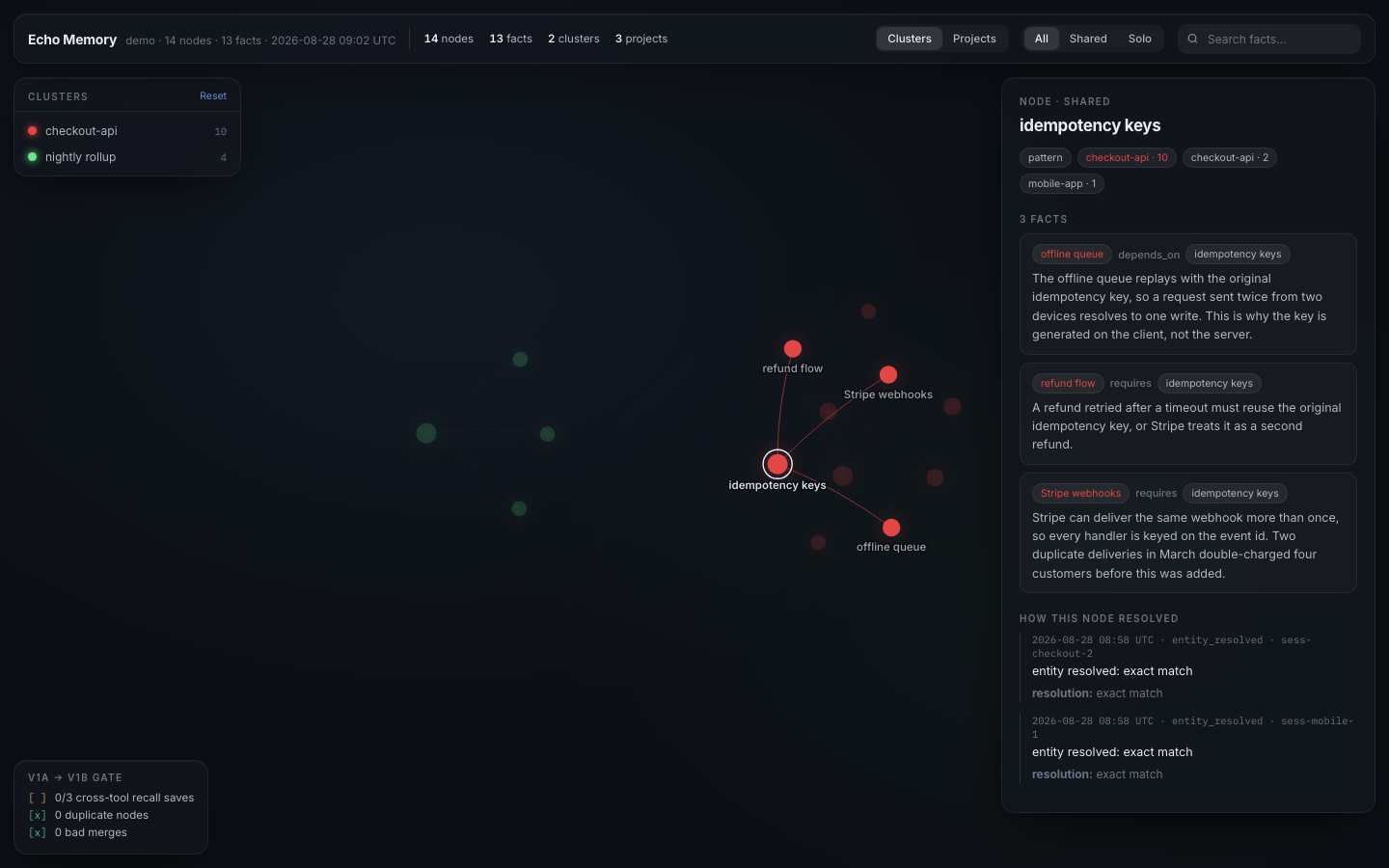Viewport: 1389px width, 868px height.
Task: Click the 'idempotency keys' panel heading
Action: tap(1090, 125)
